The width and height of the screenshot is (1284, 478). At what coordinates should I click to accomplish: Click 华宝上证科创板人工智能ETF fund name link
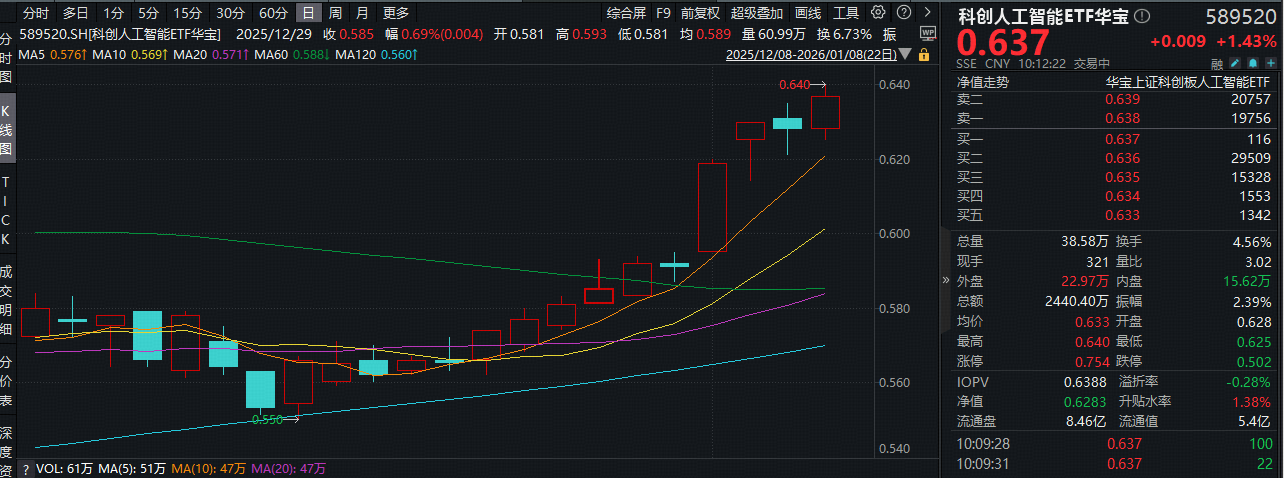pos(1187,82)
